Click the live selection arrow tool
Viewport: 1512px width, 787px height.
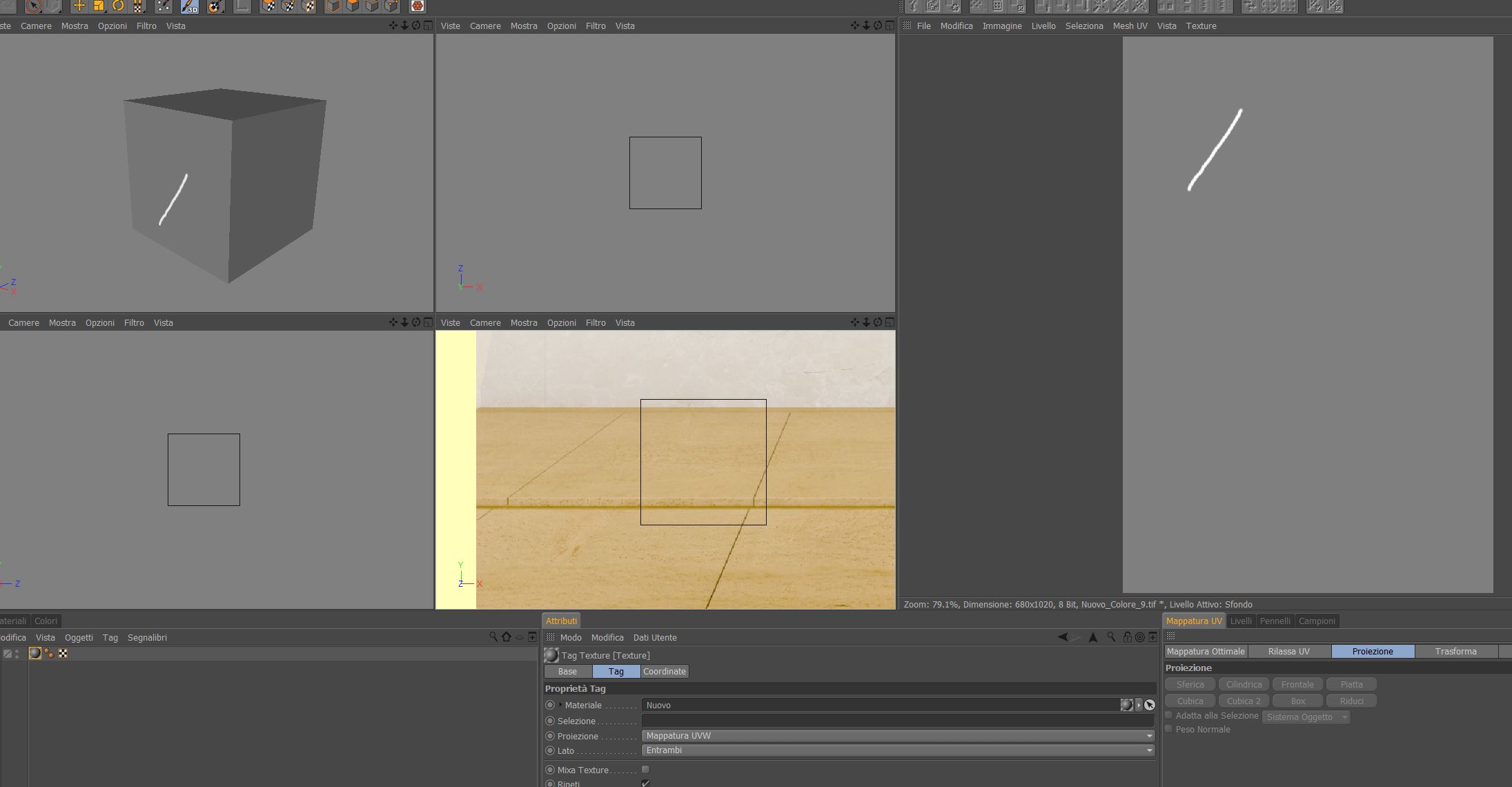33,6
